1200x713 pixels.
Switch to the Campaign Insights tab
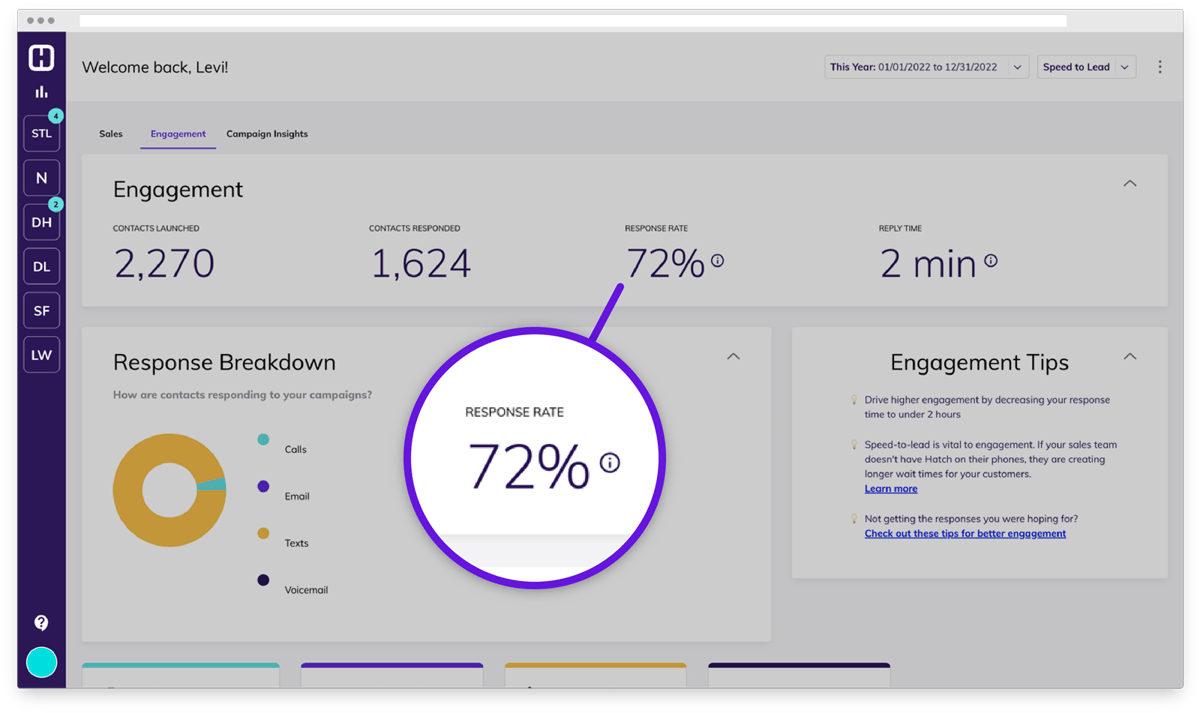[x=267, y=133]
